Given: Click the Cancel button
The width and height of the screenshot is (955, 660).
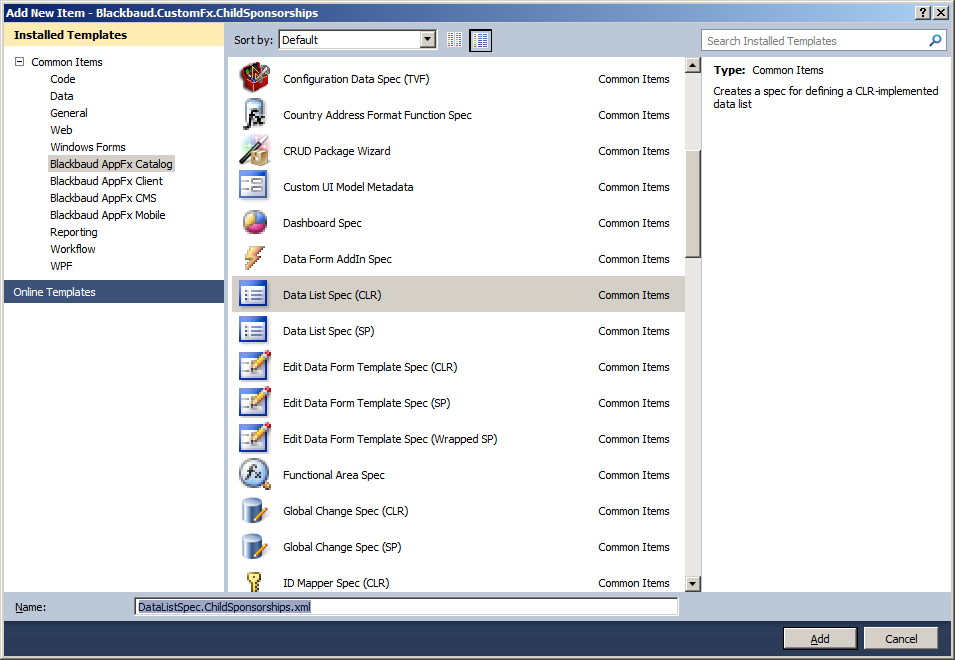Looking at the screenshot, I should click(901, 639).
